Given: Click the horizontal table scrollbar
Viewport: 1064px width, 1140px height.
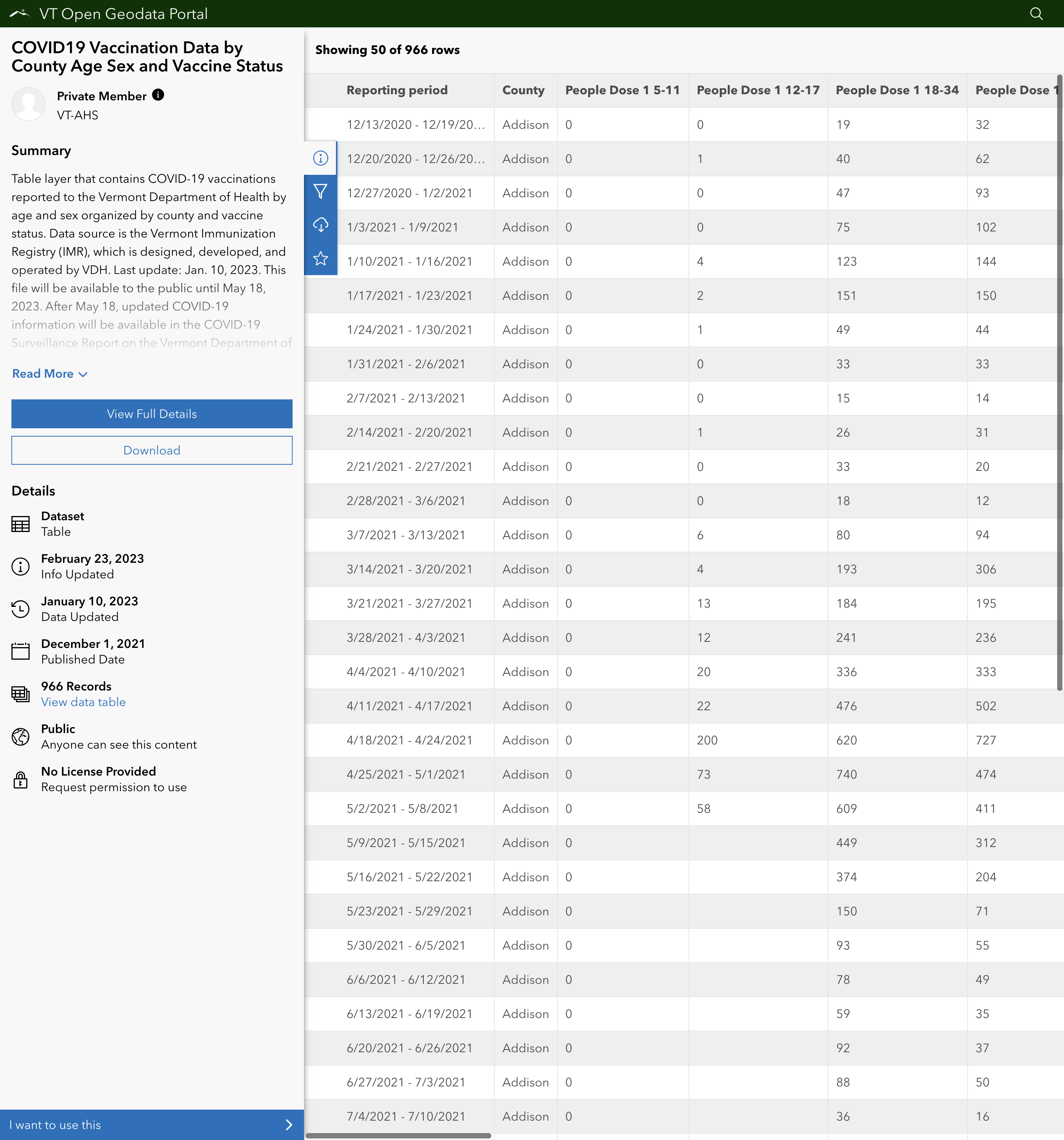Looking at the screenshot, I should (x=398, y=1135).
